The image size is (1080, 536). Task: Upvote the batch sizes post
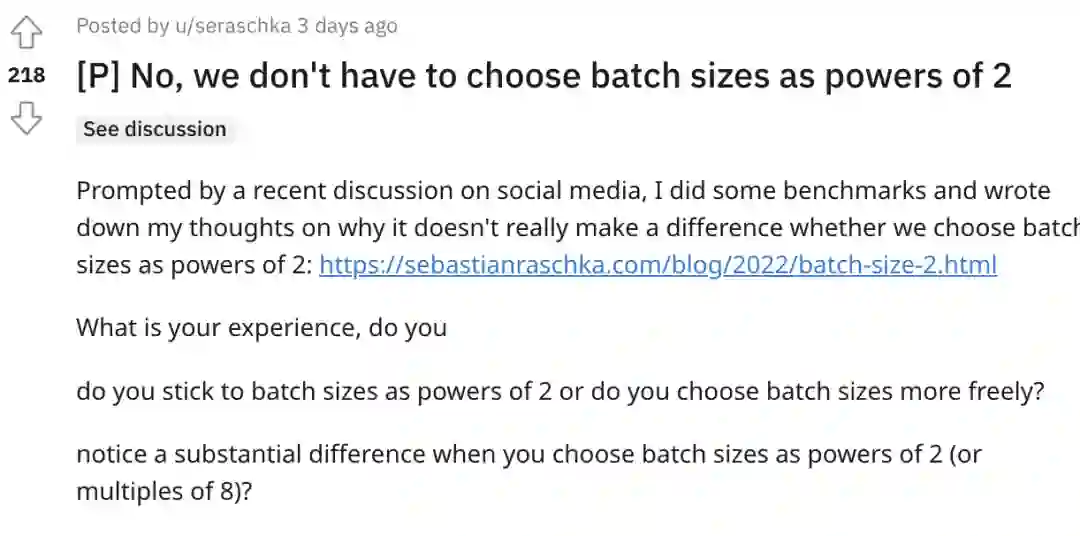(x=26, y=34)
